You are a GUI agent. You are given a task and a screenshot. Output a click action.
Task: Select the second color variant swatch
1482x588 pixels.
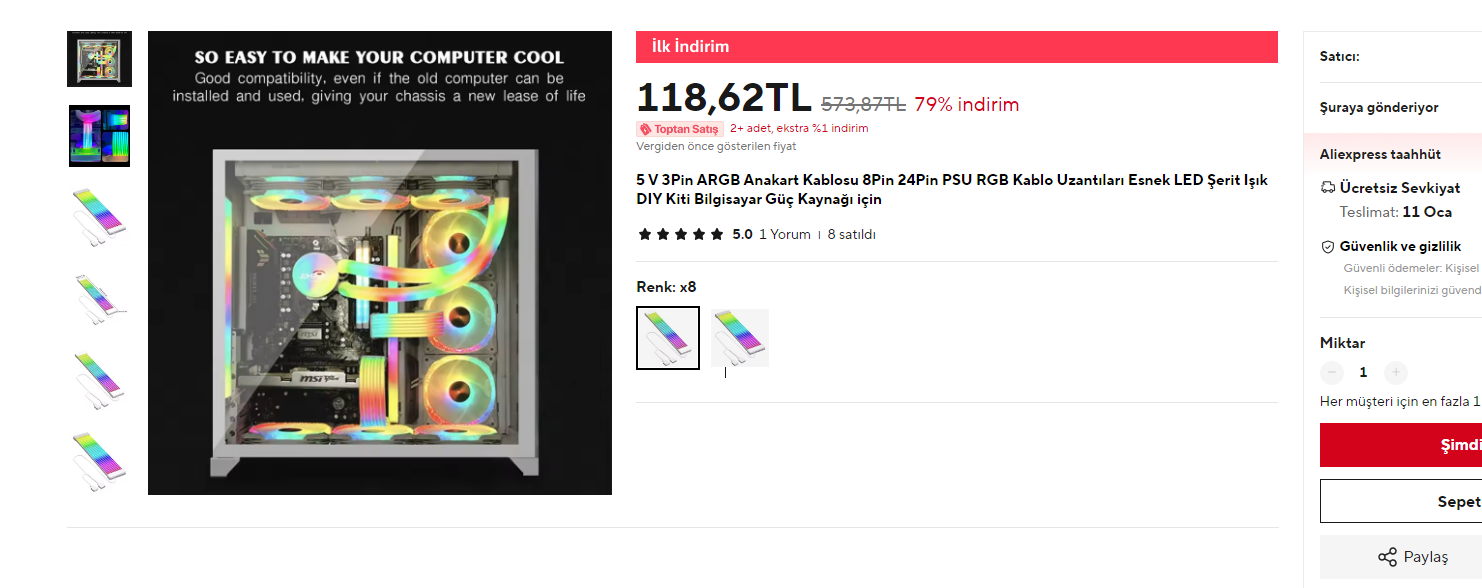pos(740,338)
